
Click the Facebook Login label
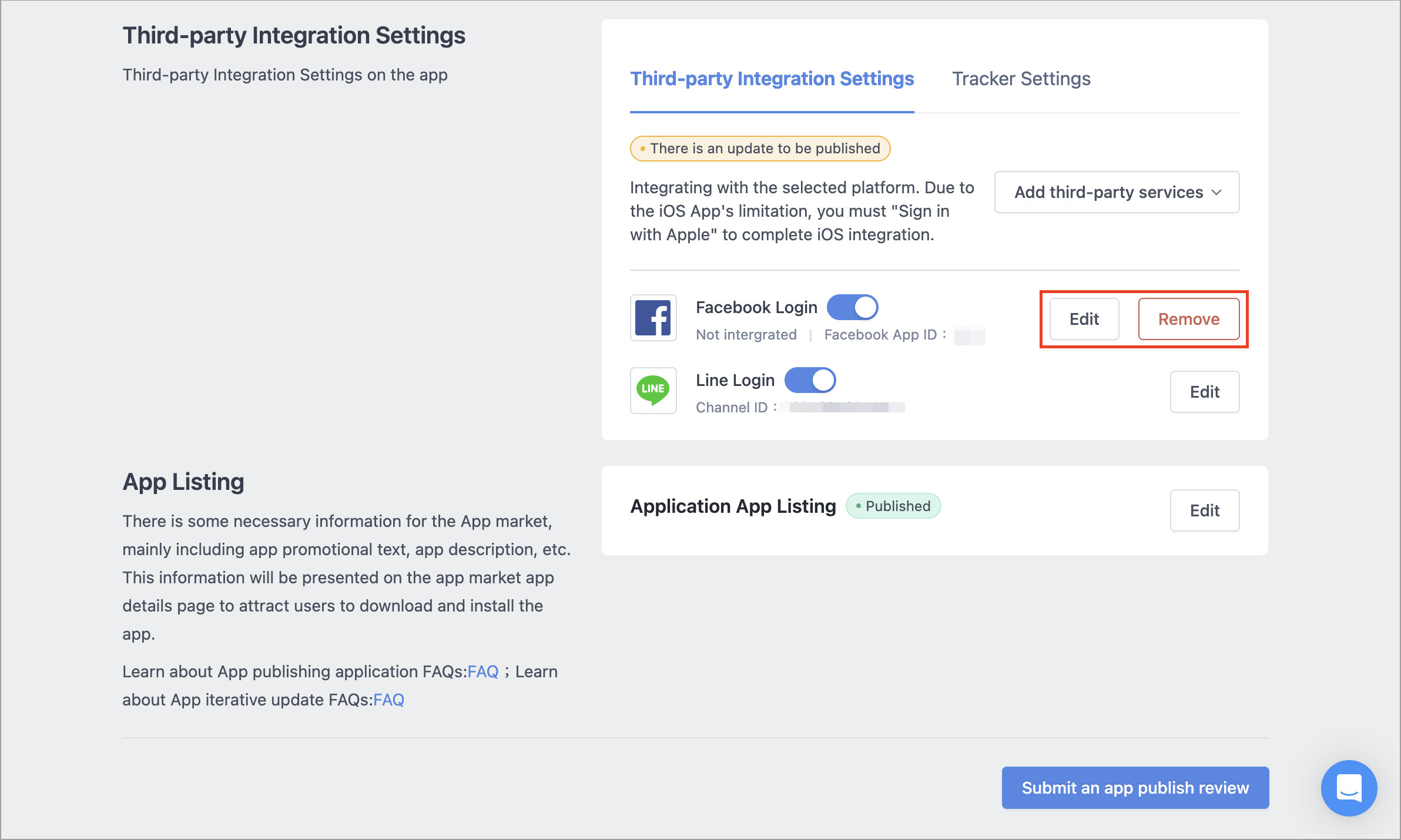tap(756, 307)
